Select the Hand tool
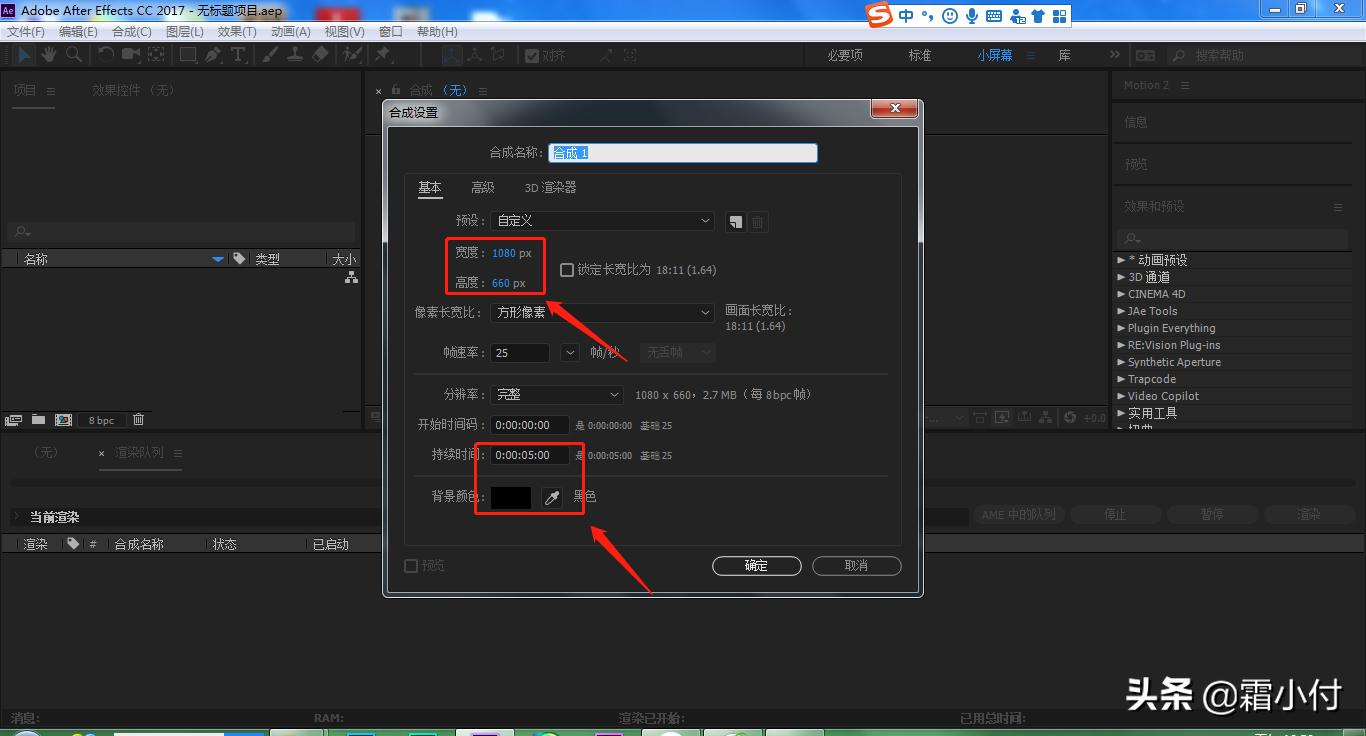The width and height of the screenshot is (1366, 736). point(48,55)
